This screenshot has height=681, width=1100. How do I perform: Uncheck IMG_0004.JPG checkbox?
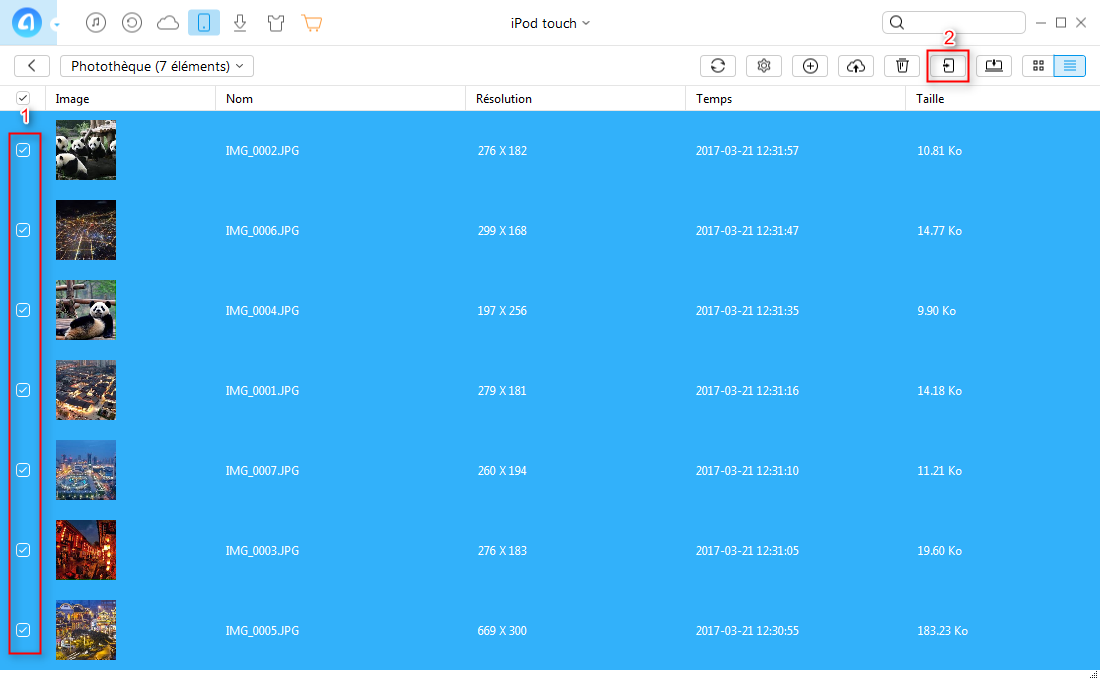[23, 310]
